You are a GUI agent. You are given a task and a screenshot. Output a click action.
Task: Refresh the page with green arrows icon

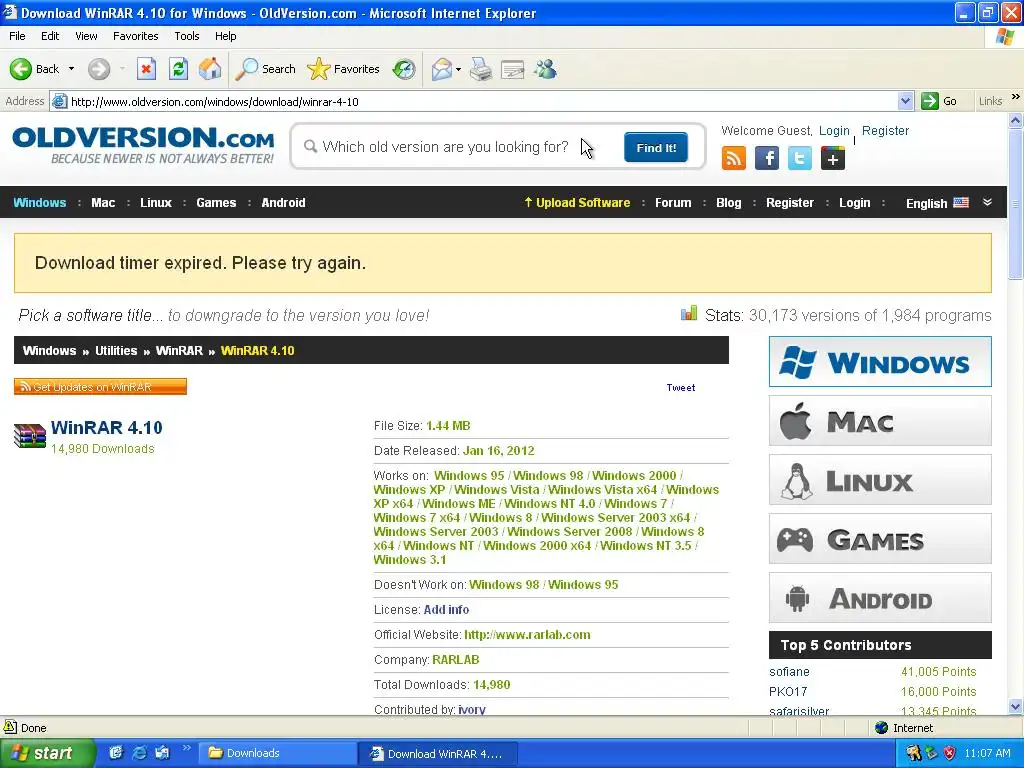click(x=178, y=69)
